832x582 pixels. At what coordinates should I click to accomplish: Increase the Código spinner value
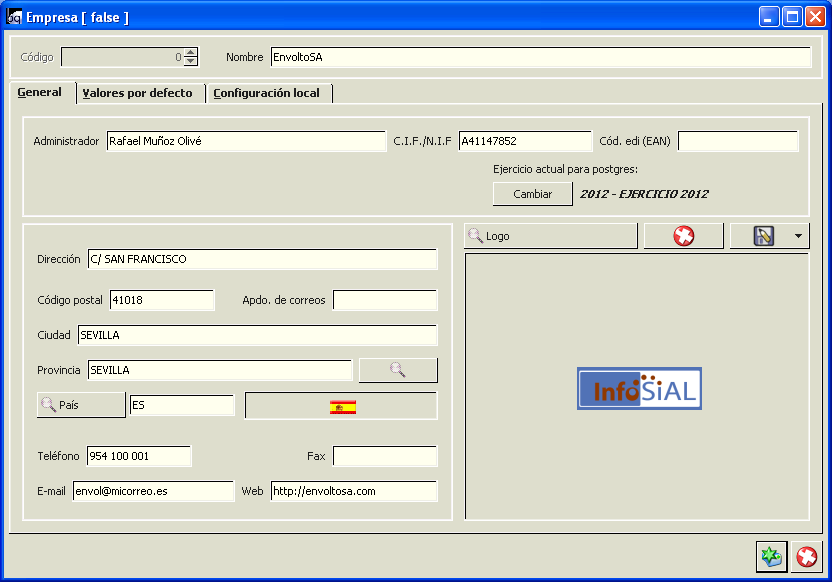click(191, 52)
